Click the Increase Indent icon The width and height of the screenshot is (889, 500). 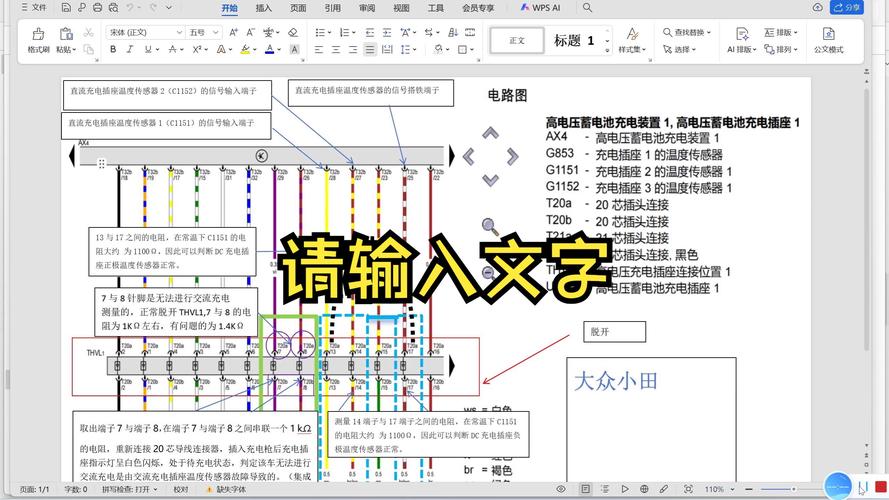coord(387,32)
